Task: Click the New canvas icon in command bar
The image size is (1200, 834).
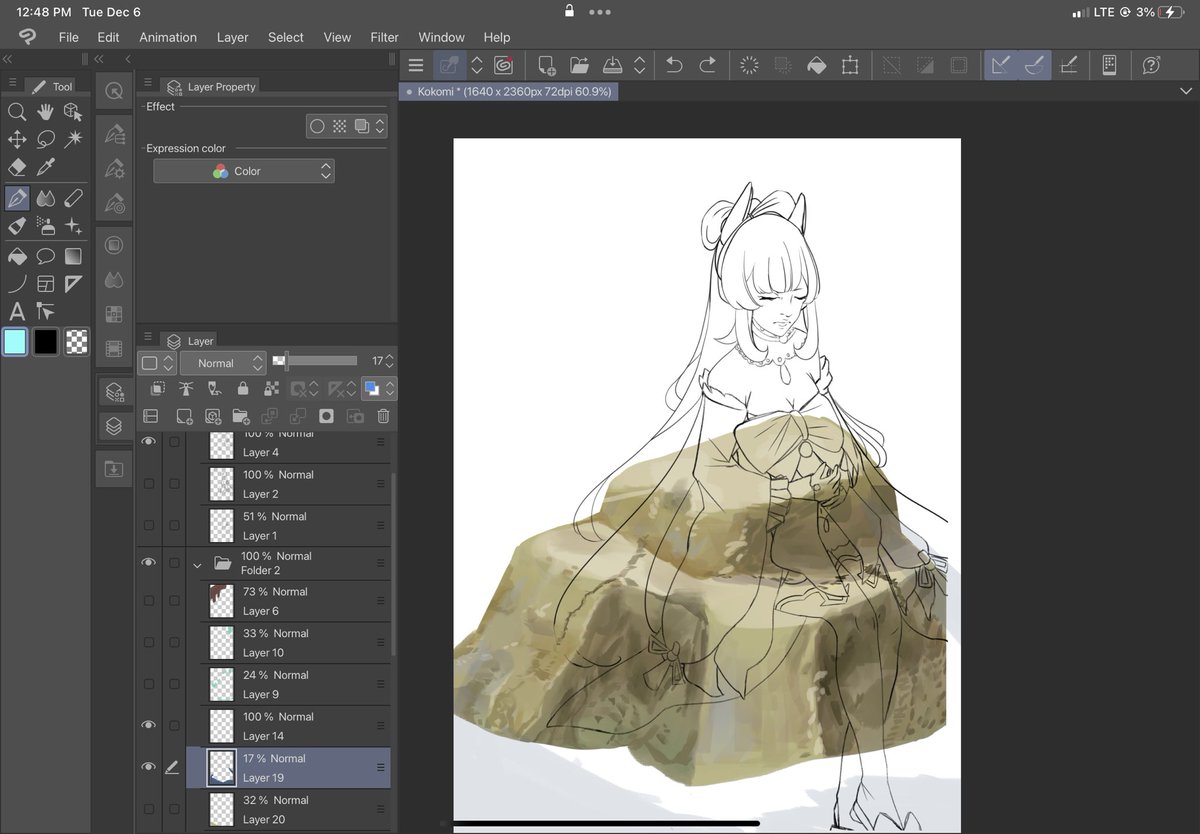Action: click(547, 65)
